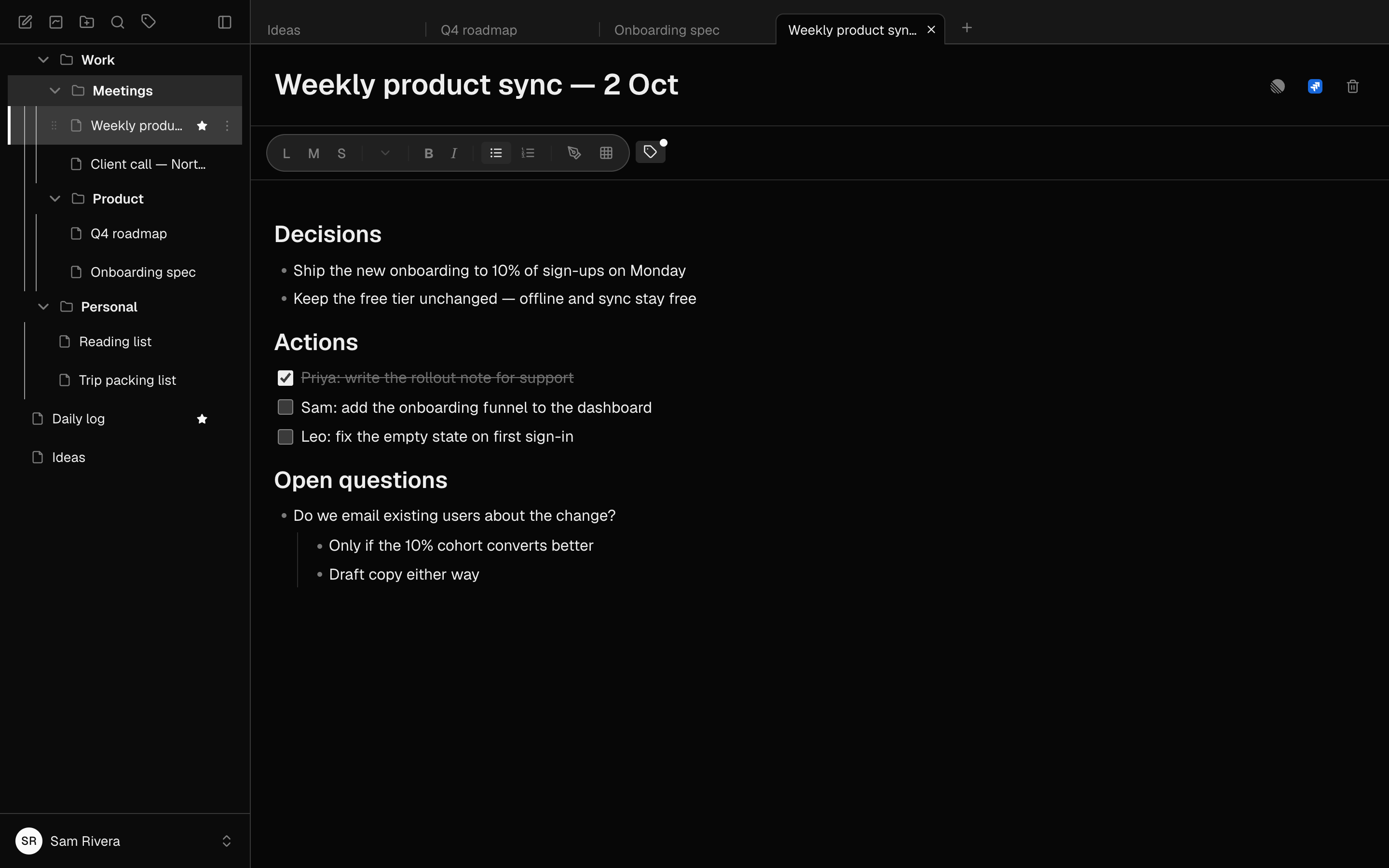Open the tags browser in the sidebar header
This screenshot has width=1389, height=868.
pyautogui.click(x=149, y=22)
